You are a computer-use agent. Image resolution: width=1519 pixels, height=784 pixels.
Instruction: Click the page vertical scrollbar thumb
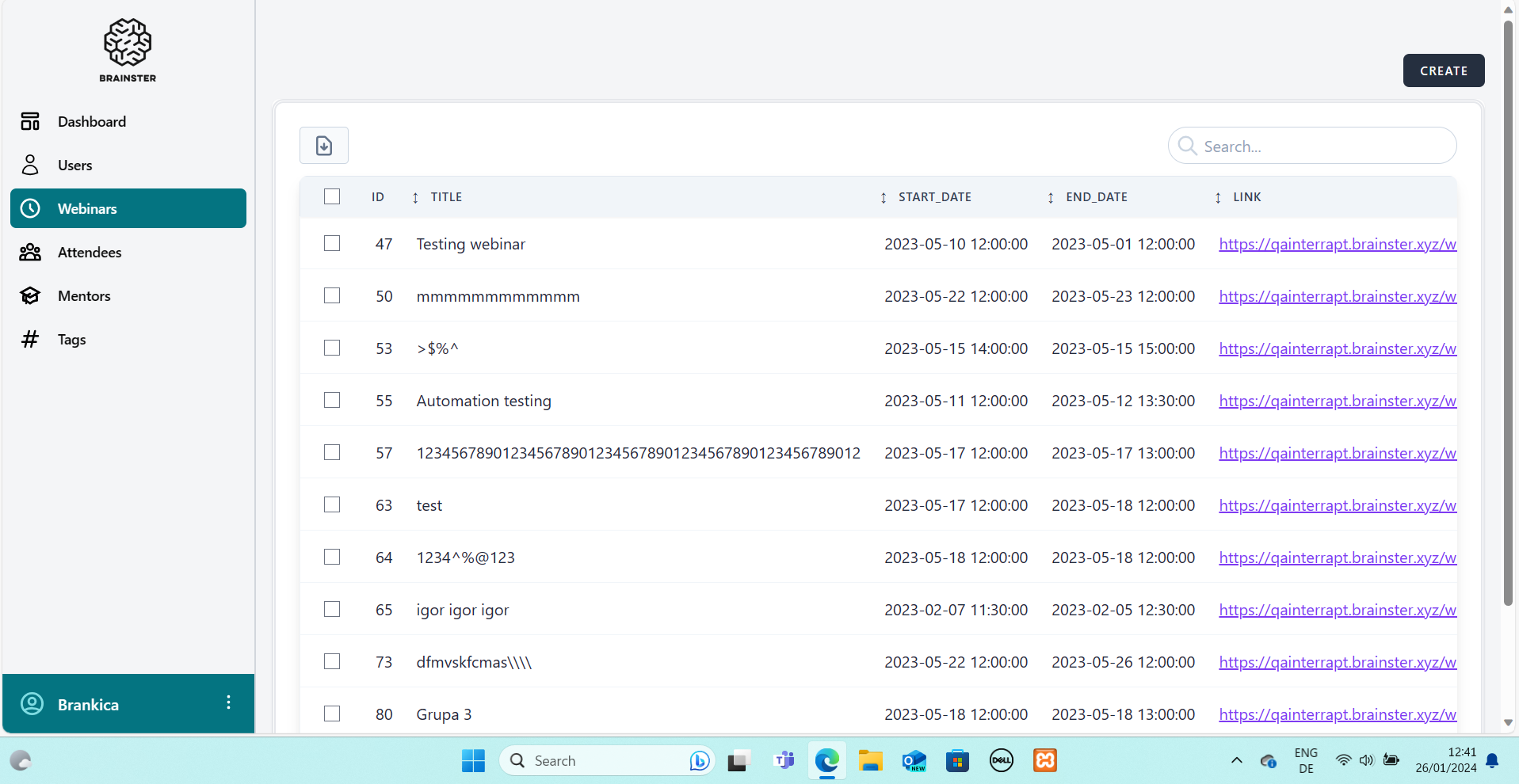click(x=1508, y=317)
